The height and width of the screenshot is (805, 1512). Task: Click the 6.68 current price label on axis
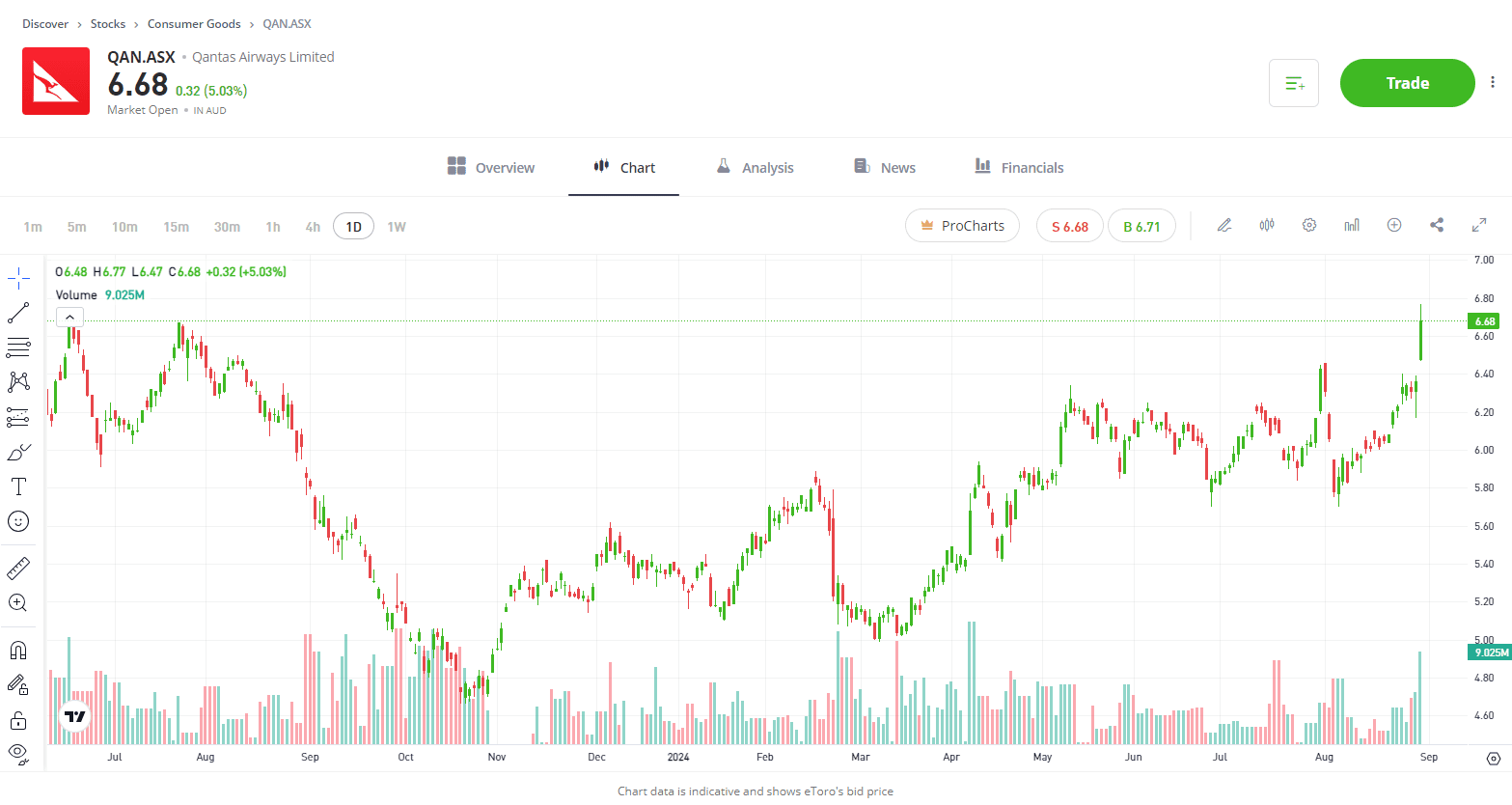pos(1483,321)
